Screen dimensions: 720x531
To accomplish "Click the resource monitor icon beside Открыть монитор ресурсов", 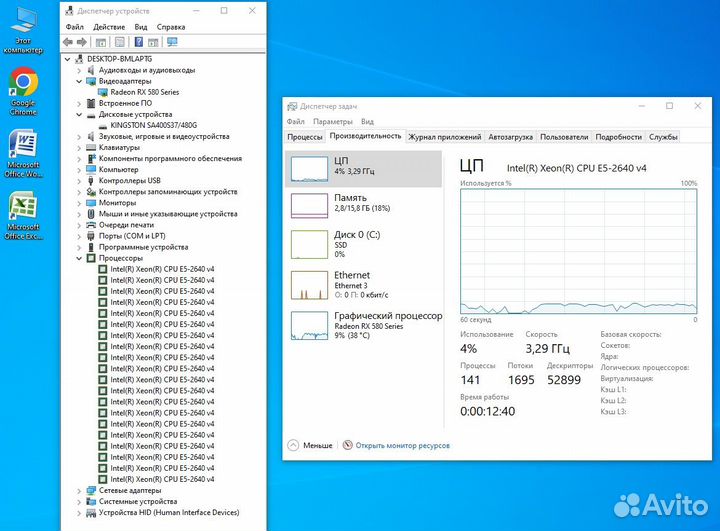I will pos(348,445).
